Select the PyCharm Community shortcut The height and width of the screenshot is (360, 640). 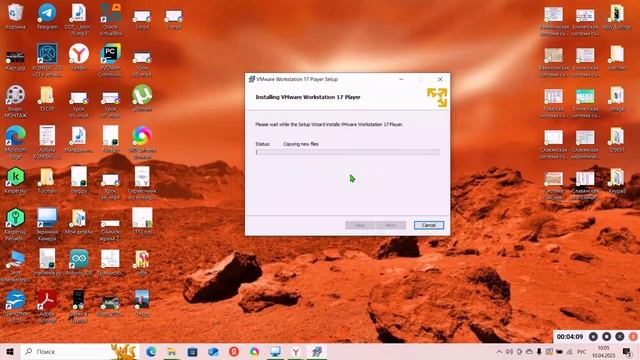[x=110, y=60]
